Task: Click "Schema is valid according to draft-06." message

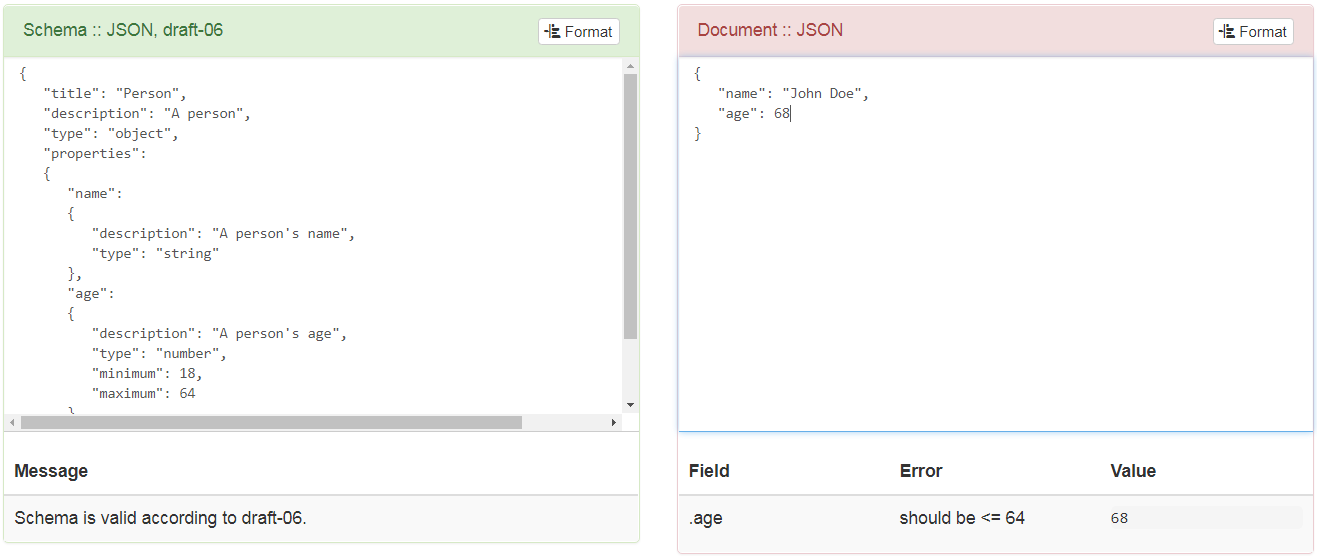Action: pyautogui.click(x=160, y=518)
